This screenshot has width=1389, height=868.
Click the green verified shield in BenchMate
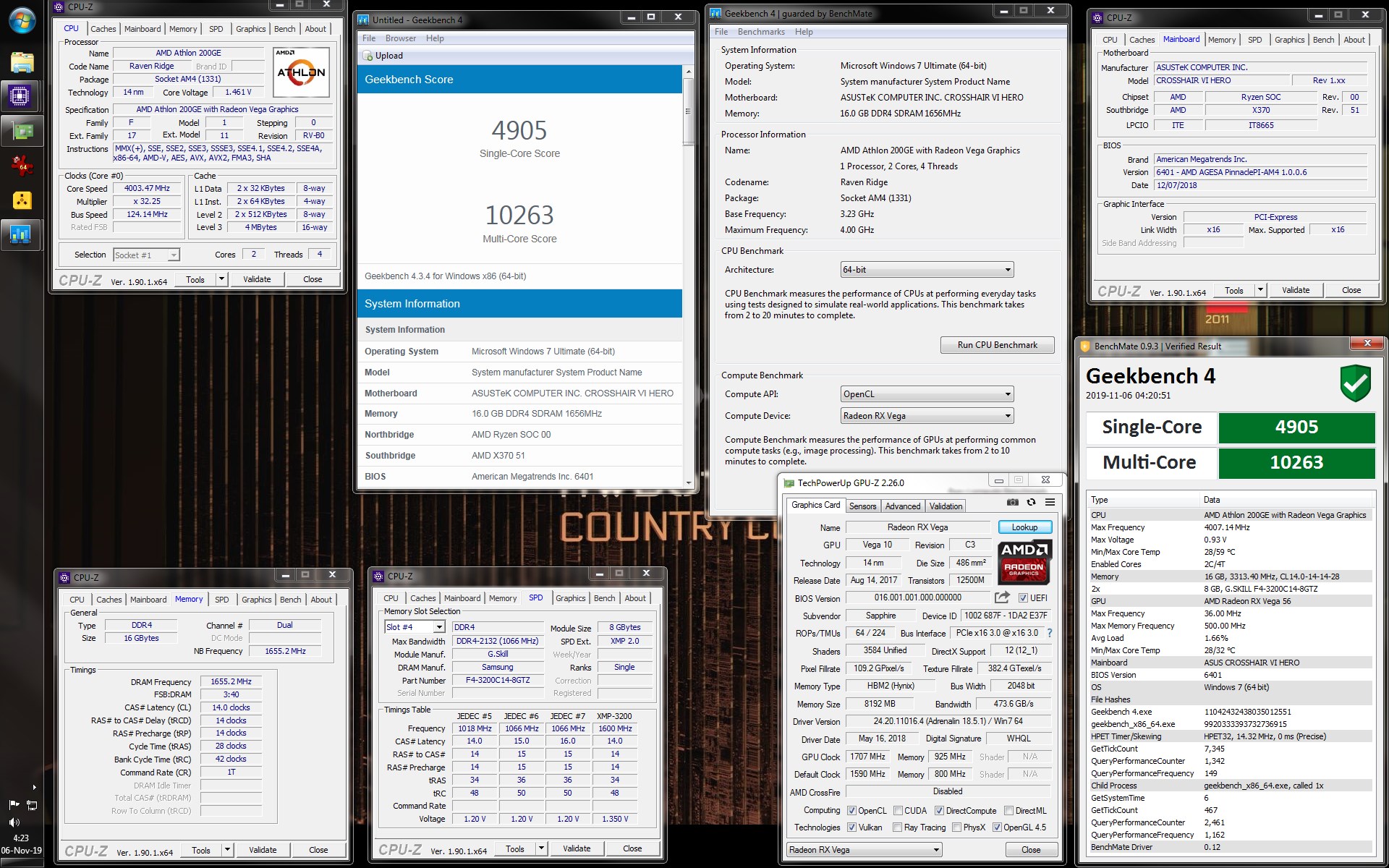[1355, 383]
